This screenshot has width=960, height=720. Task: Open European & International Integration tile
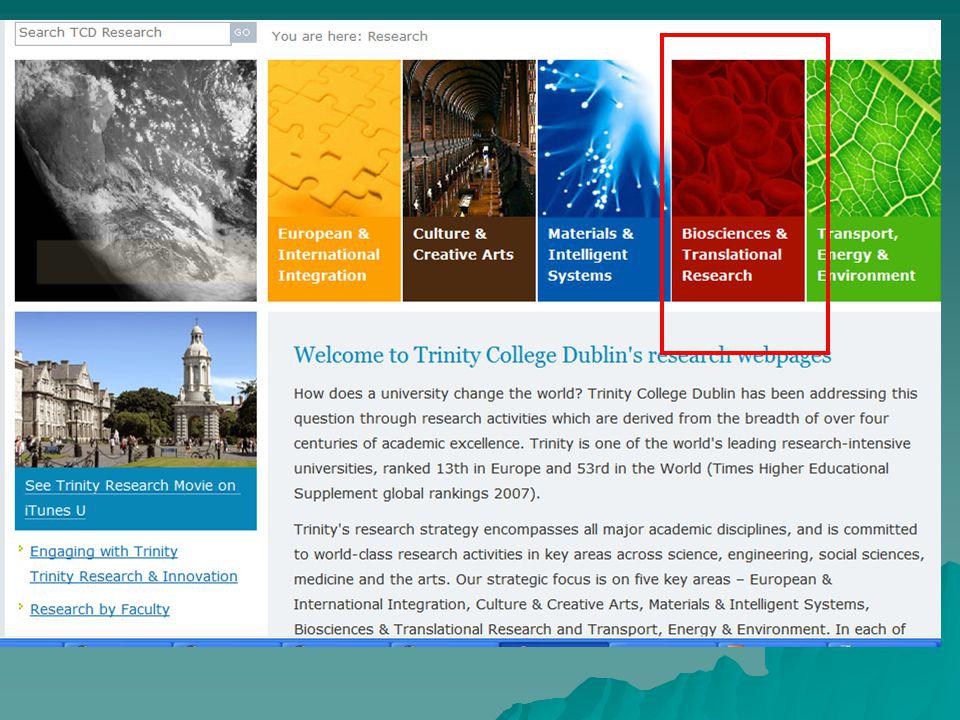334,181
